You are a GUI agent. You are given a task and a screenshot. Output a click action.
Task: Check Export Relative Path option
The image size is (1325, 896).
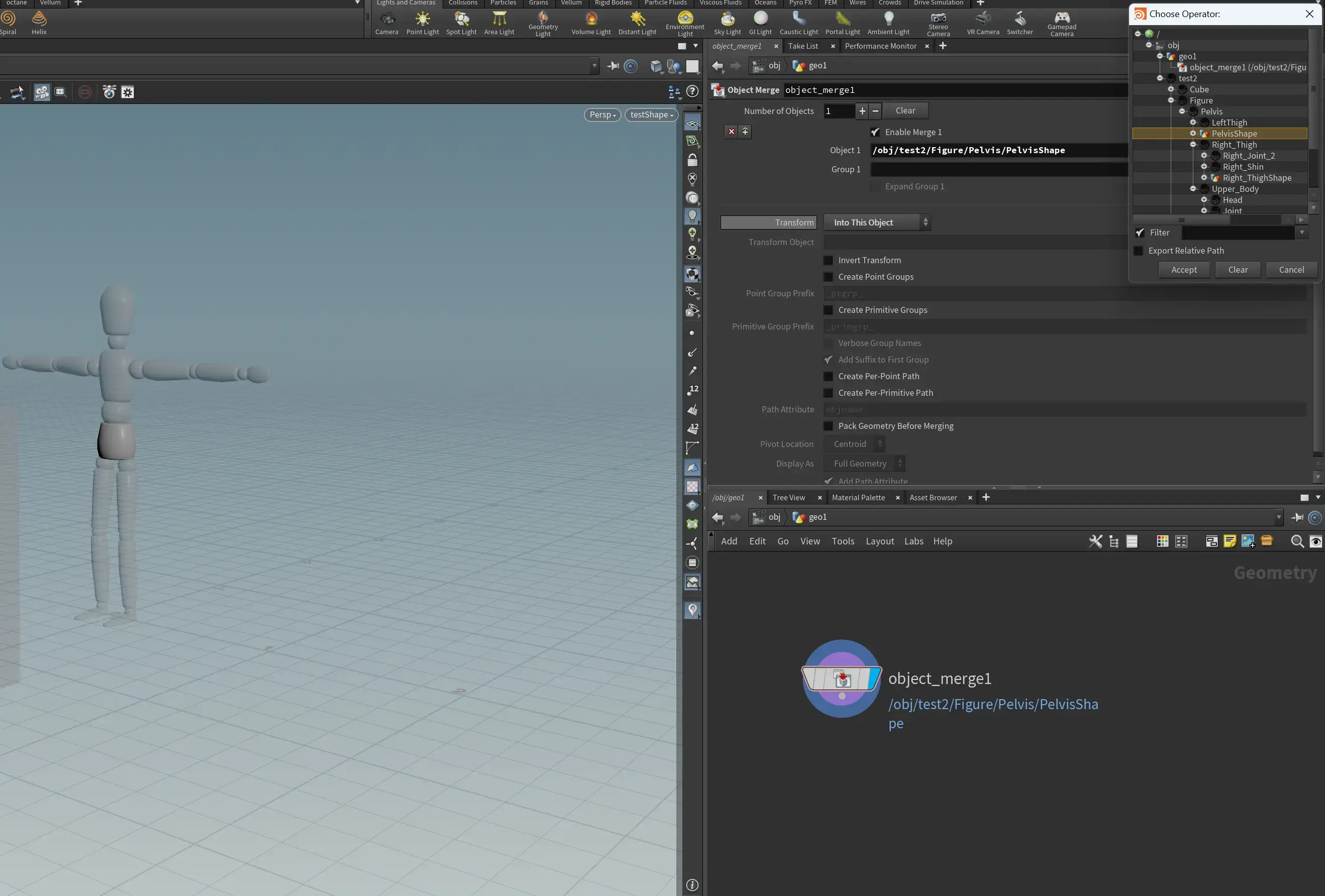(1139, 251)
